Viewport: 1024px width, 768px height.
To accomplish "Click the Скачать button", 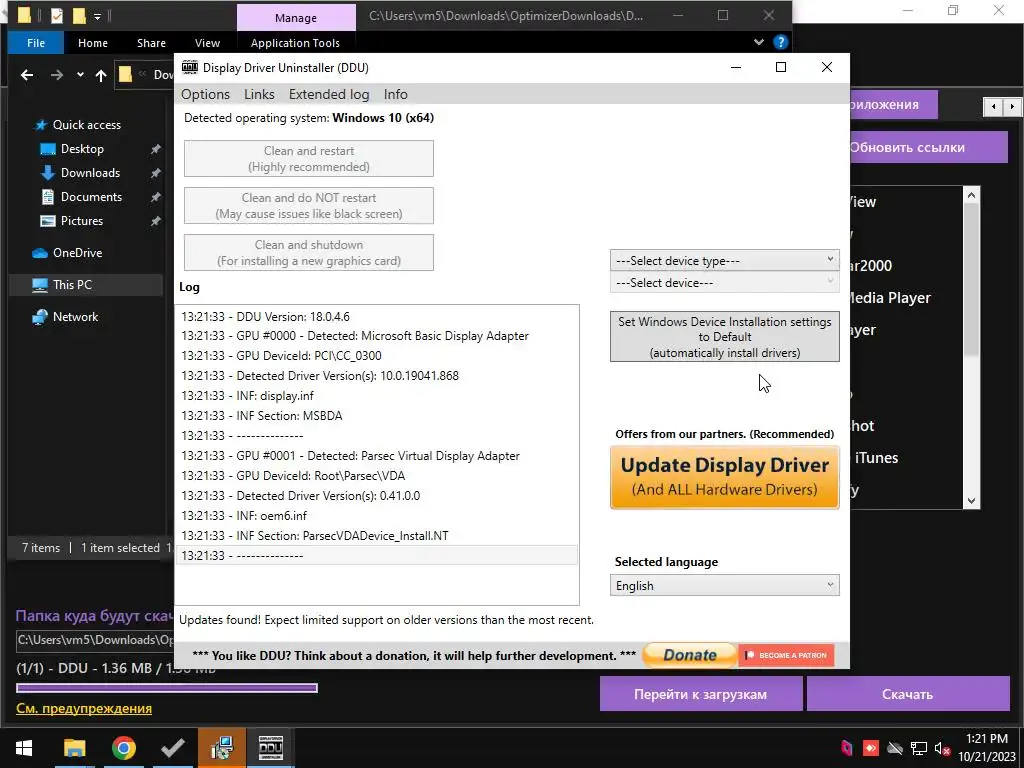I will tap(908, 694).
